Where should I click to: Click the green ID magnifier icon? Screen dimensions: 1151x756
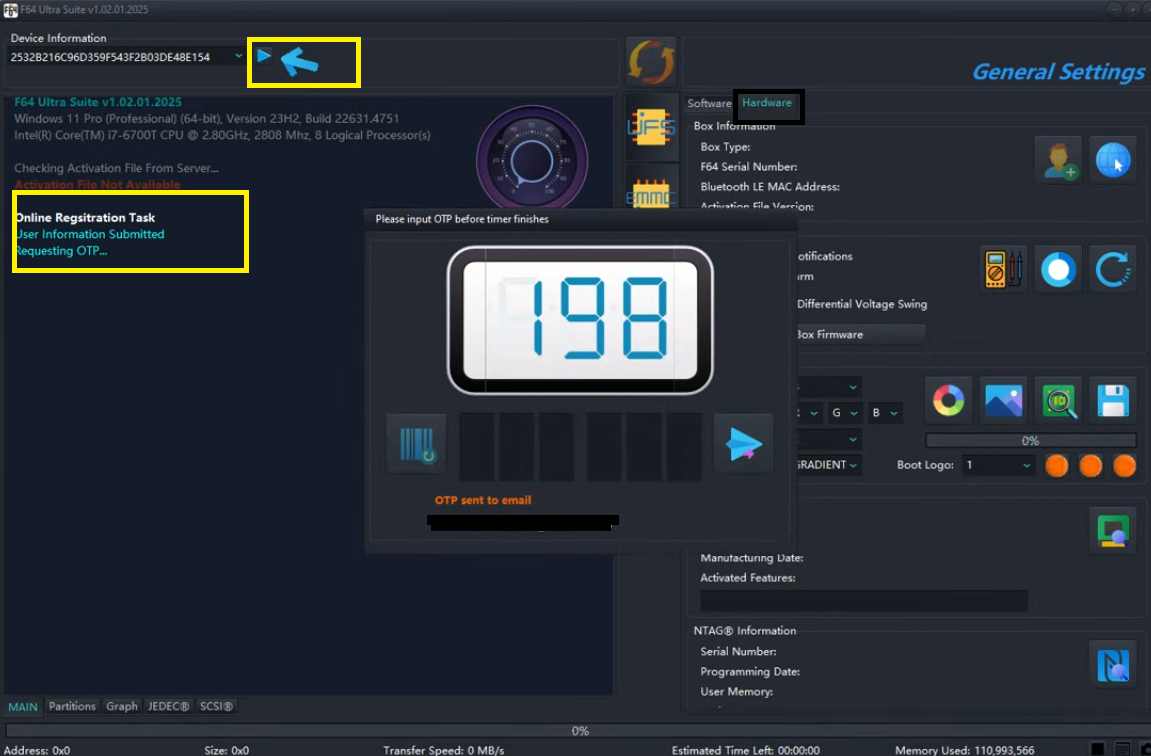(x=1059, y=400)
